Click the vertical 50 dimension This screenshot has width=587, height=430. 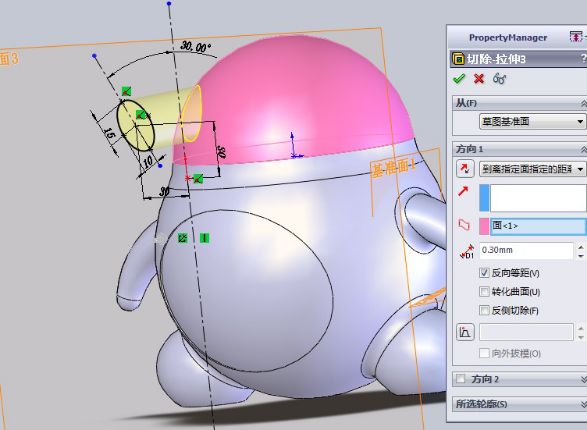point(221,151)
